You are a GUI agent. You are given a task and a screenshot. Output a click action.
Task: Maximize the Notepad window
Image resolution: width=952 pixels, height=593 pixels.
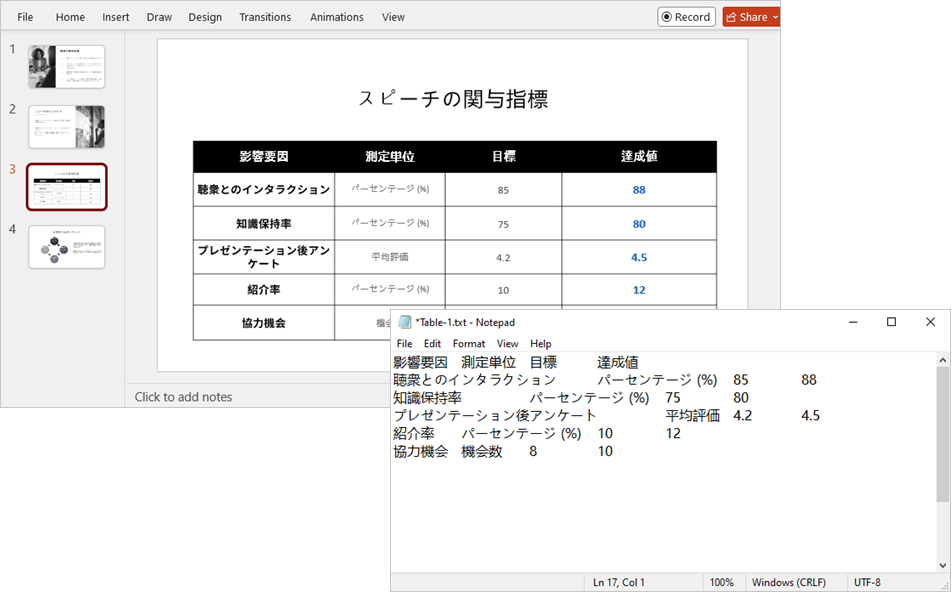pos(891,322)
